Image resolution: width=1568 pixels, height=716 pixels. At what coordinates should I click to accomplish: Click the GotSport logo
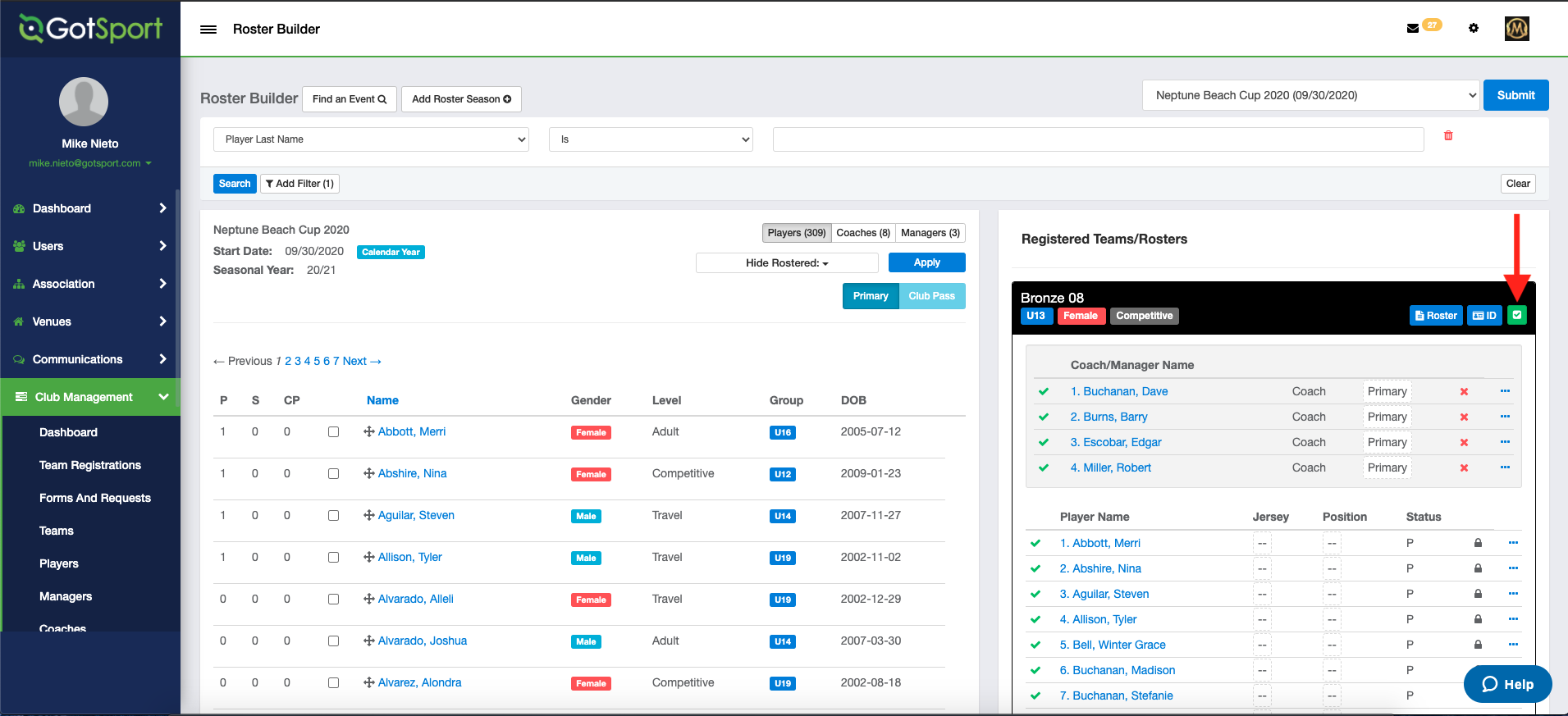click(90, 29)
